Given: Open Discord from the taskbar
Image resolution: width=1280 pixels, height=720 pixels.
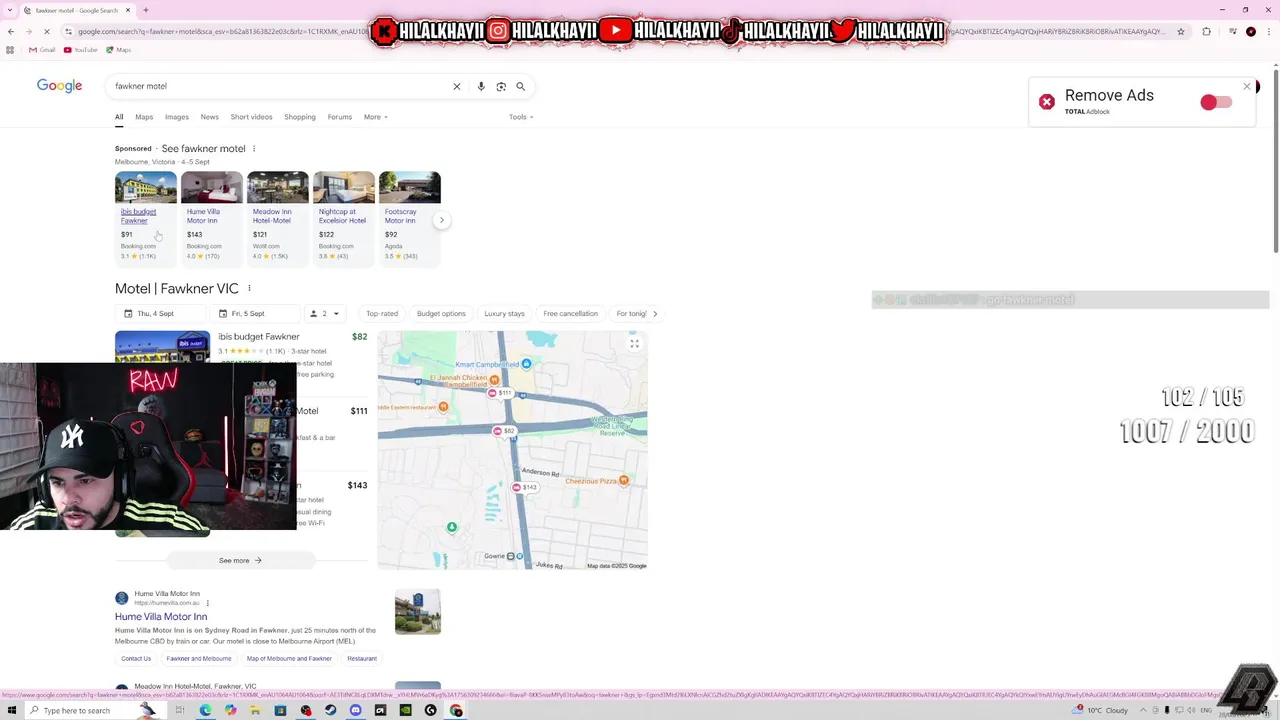Looking at the screenshot, I should point(355,711).
